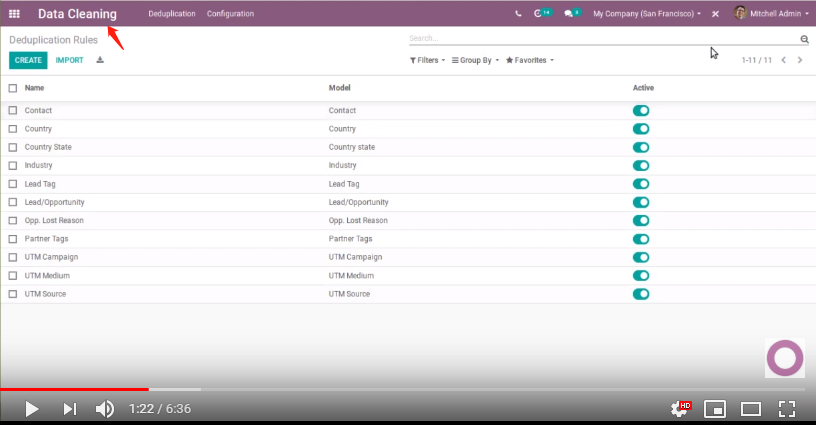
Task: Disable the Contact rule active toggle
Action: tap(641, 111)
